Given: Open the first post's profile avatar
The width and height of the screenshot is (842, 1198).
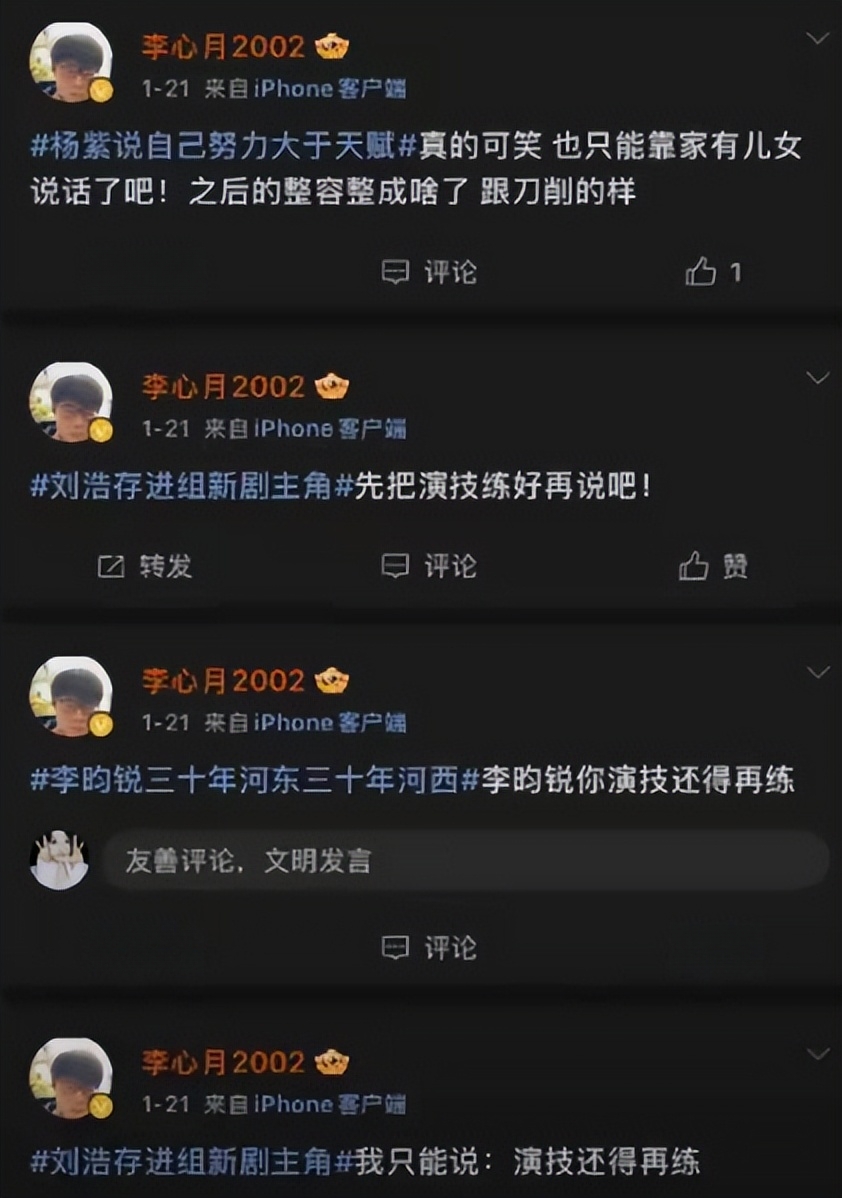Looking at the screenshot, I should [71, 63].
